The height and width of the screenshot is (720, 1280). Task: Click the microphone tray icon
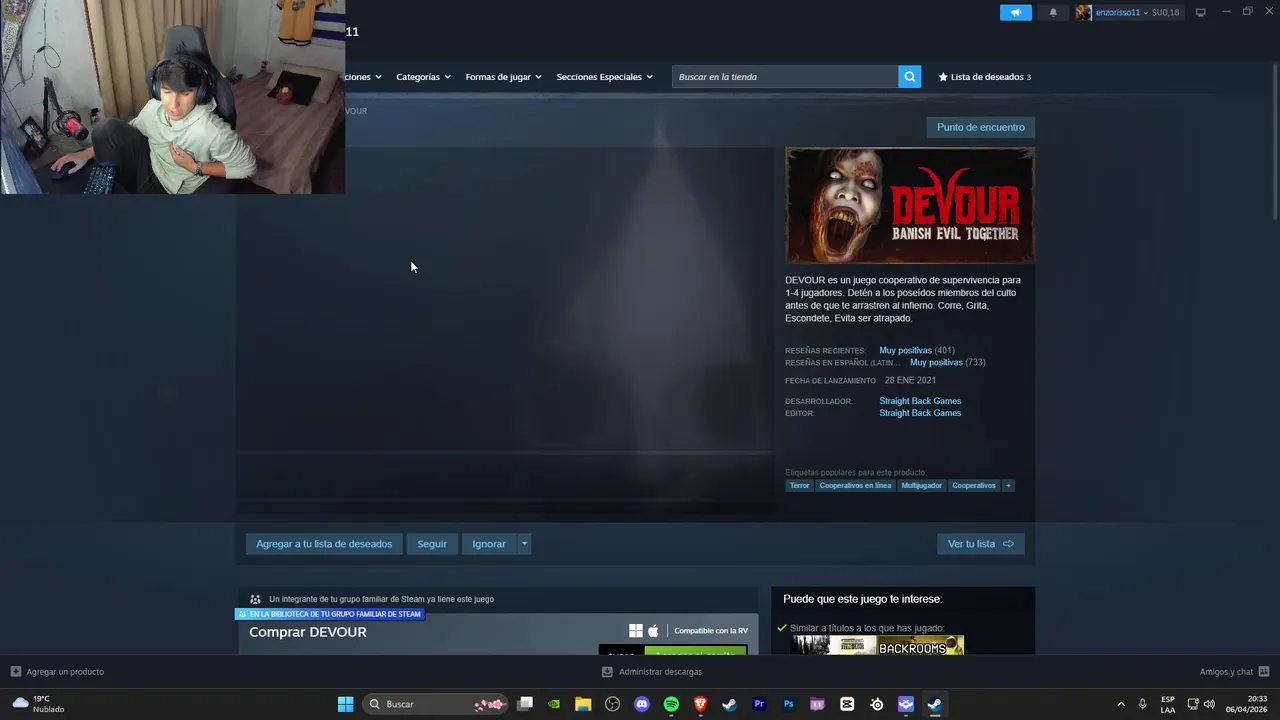[x=1142, y=704]
